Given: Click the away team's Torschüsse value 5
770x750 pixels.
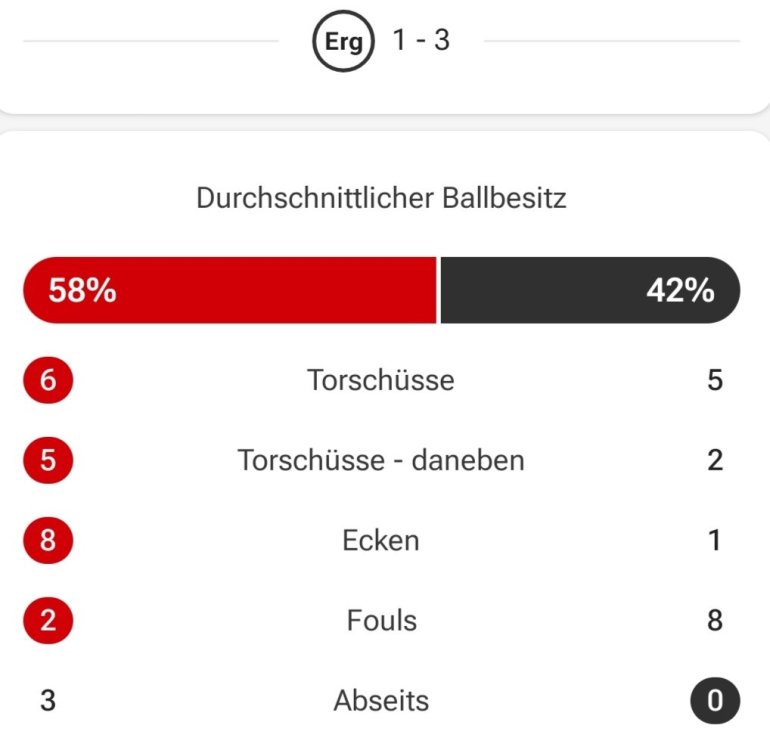Looking at the screenshot, I should click(714, 380).
